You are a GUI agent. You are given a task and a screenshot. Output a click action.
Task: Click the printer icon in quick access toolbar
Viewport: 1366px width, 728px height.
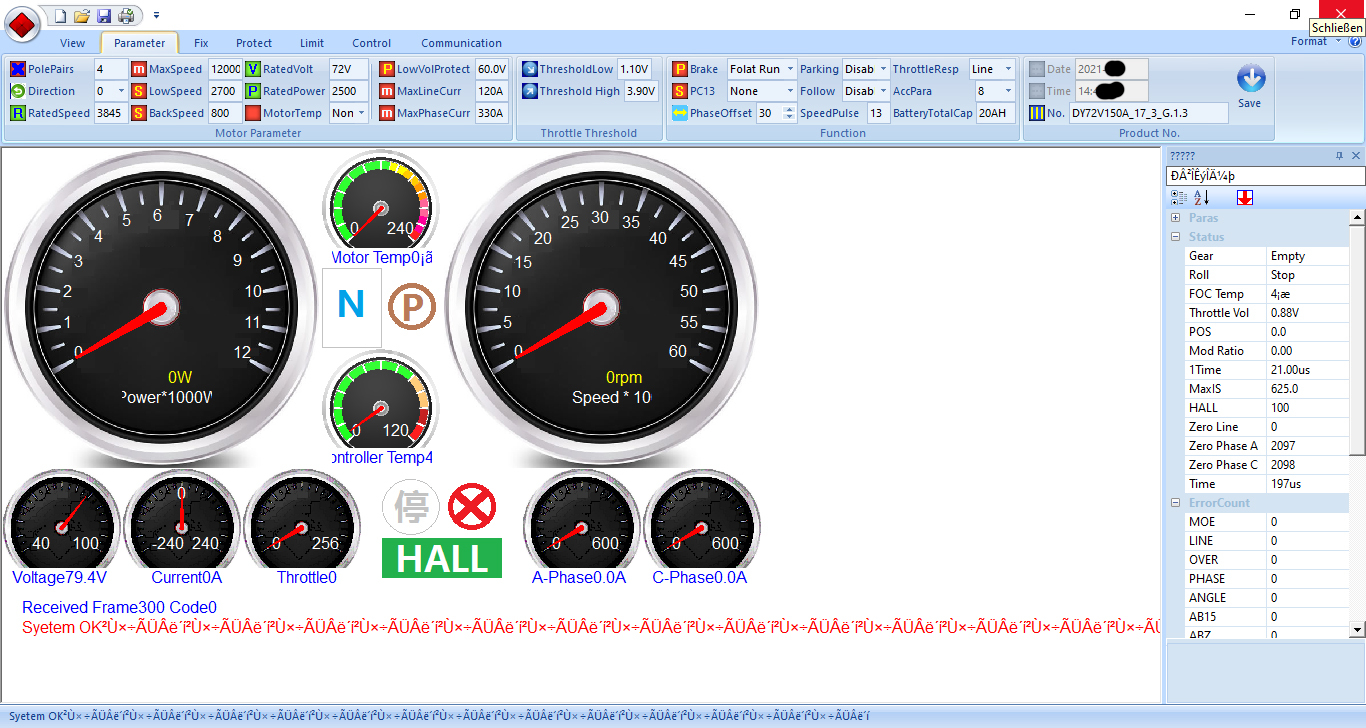(x=126, y=16)
